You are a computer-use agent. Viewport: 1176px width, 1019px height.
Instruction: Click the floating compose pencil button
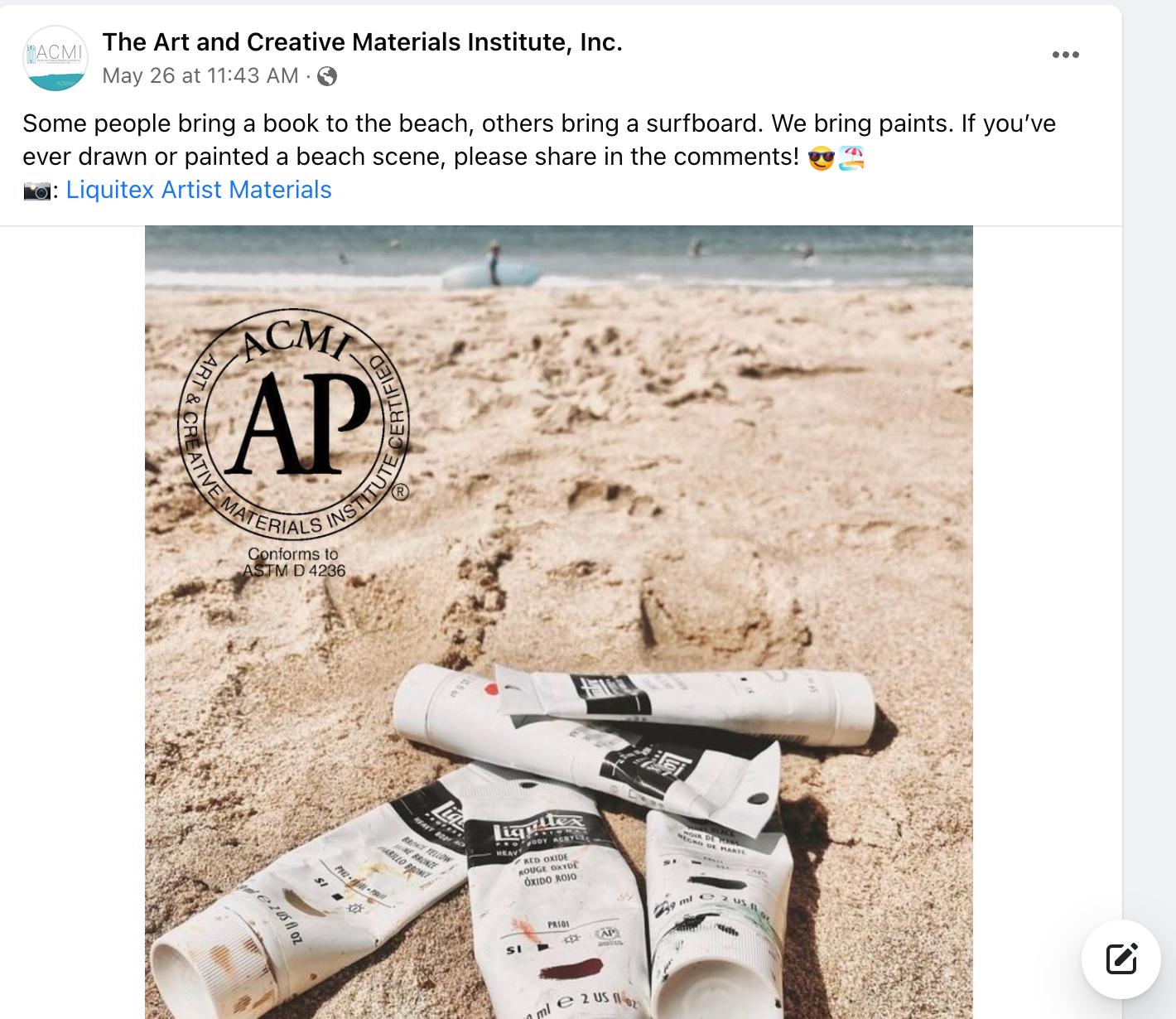[1121, 959]
